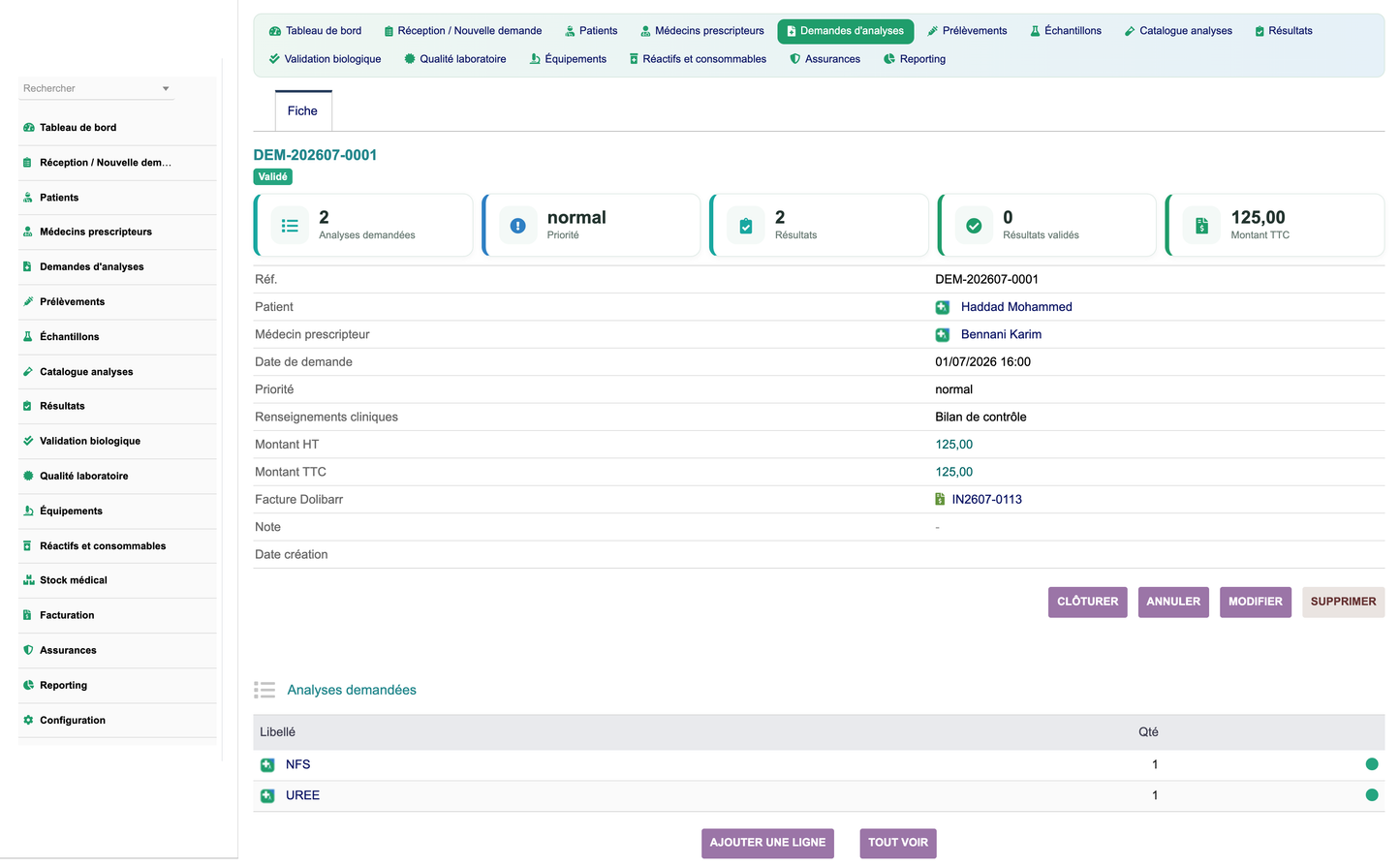Click the NFS analysis row icon
The height and width of the screenshot is (867, 1400).
267,764
